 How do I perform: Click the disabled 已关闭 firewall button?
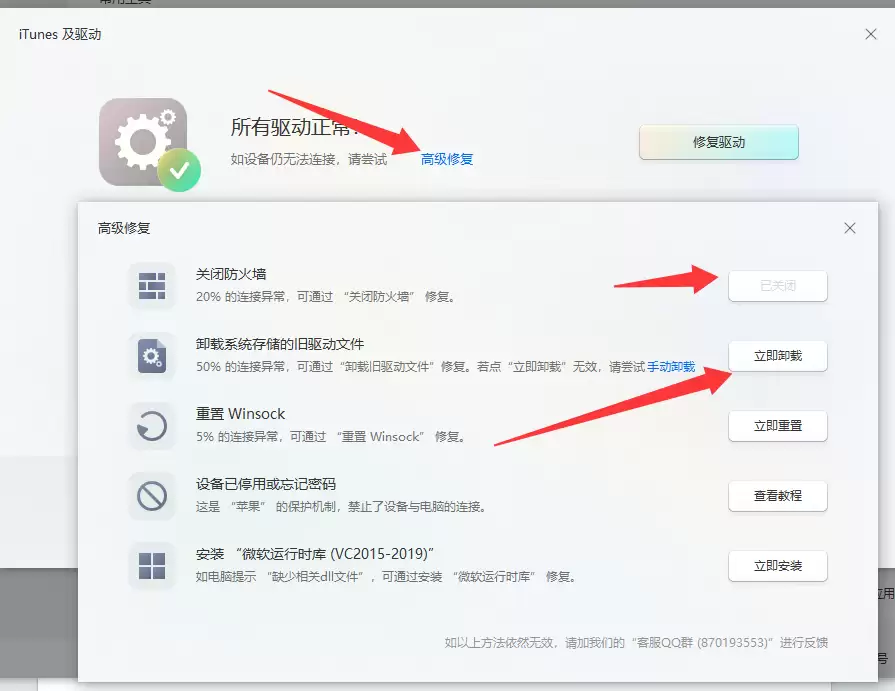tap(777, 286)
